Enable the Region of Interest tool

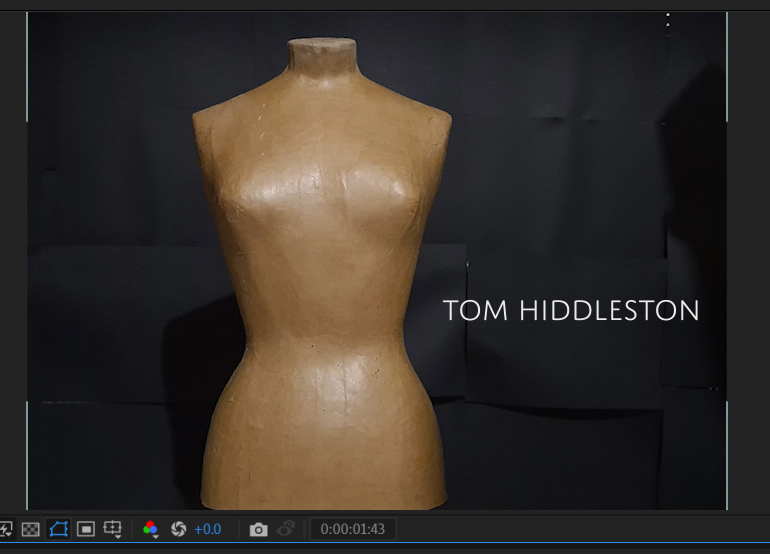86,529
